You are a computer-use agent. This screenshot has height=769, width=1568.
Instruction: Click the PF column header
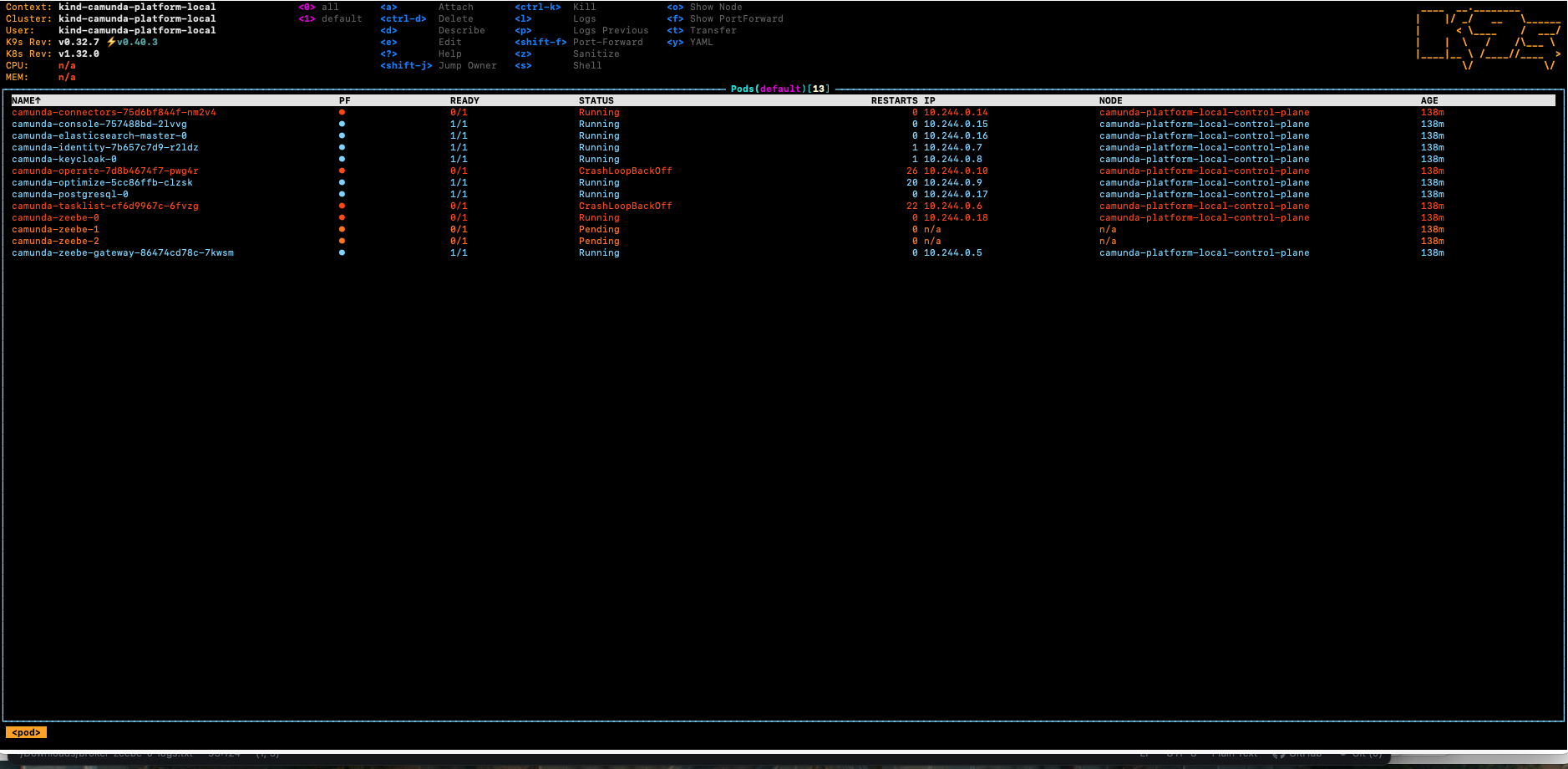345,100
